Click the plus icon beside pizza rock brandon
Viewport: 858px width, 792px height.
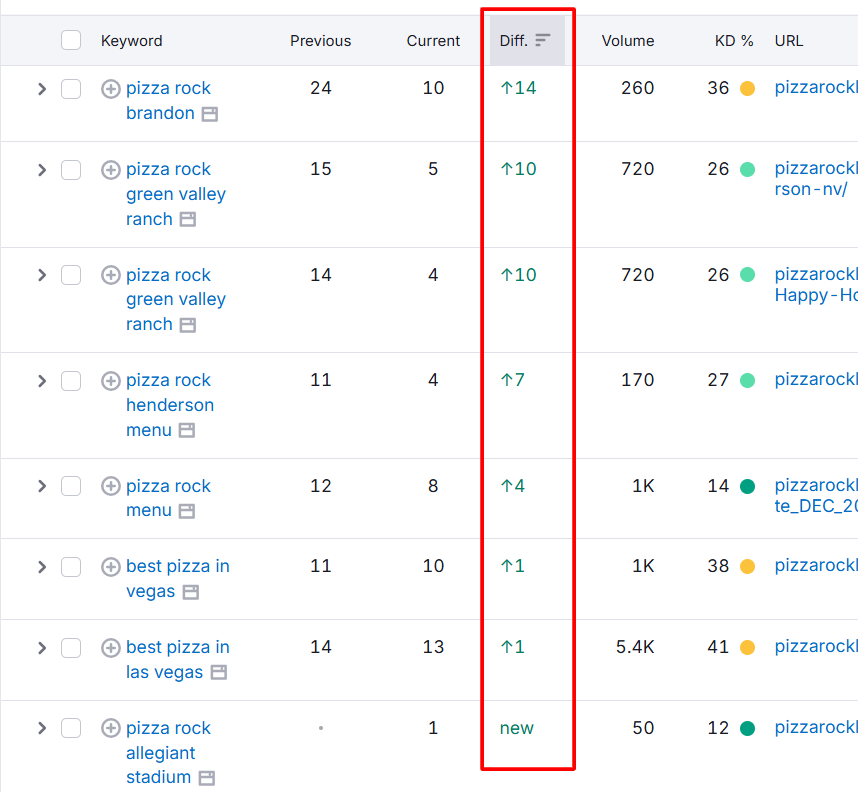click(111, 89)
